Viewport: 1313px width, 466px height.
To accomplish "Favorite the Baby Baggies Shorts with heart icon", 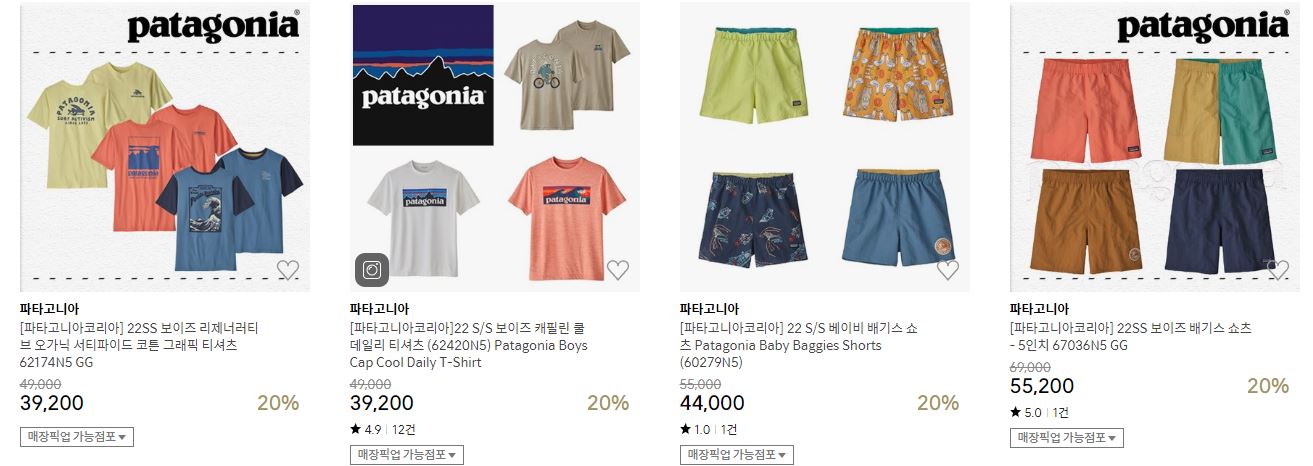I will click(948, 270).
